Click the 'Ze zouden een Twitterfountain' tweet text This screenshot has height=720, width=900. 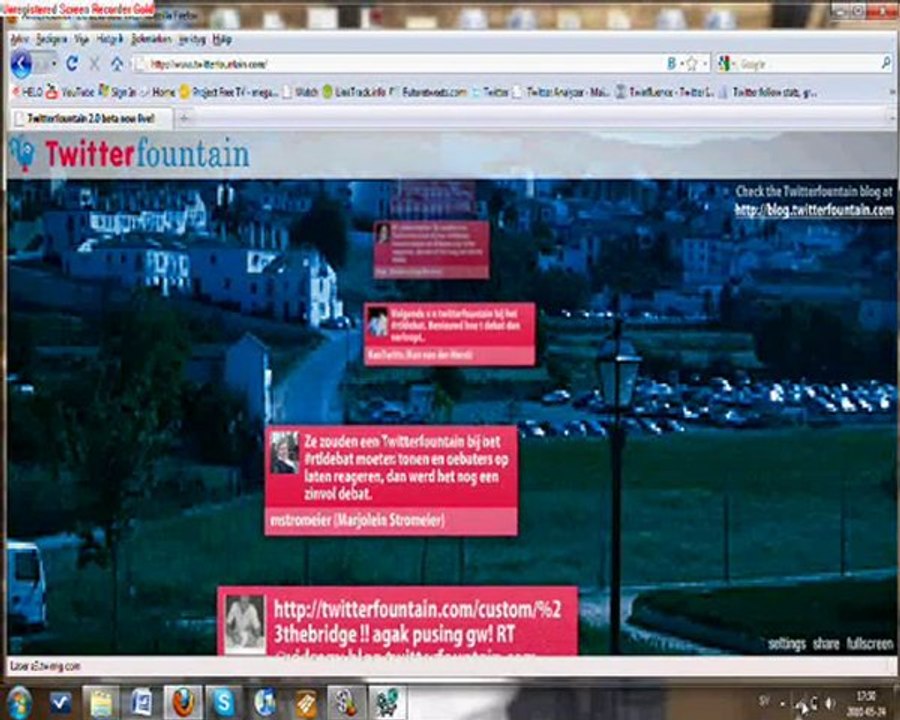(x=406, y=467)
